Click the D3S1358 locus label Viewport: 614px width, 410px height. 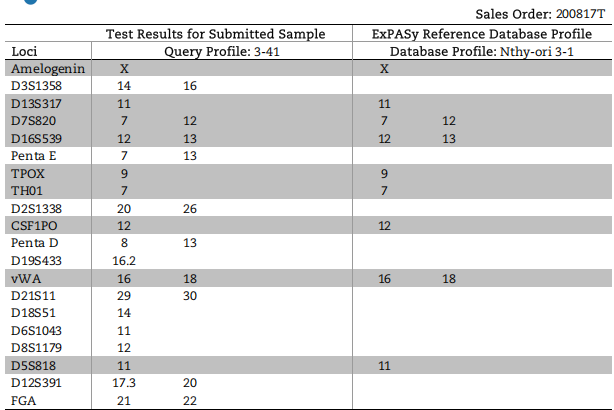click(x=36, y=86)
